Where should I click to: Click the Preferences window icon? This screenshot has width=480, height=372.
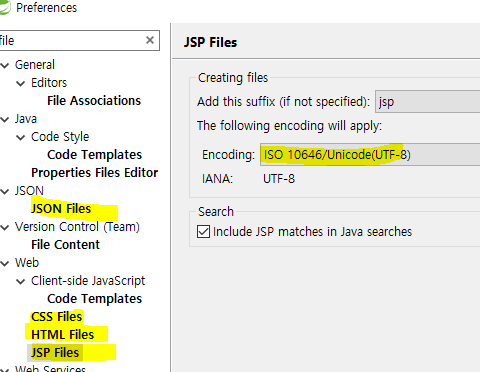(x=5, y=7)
